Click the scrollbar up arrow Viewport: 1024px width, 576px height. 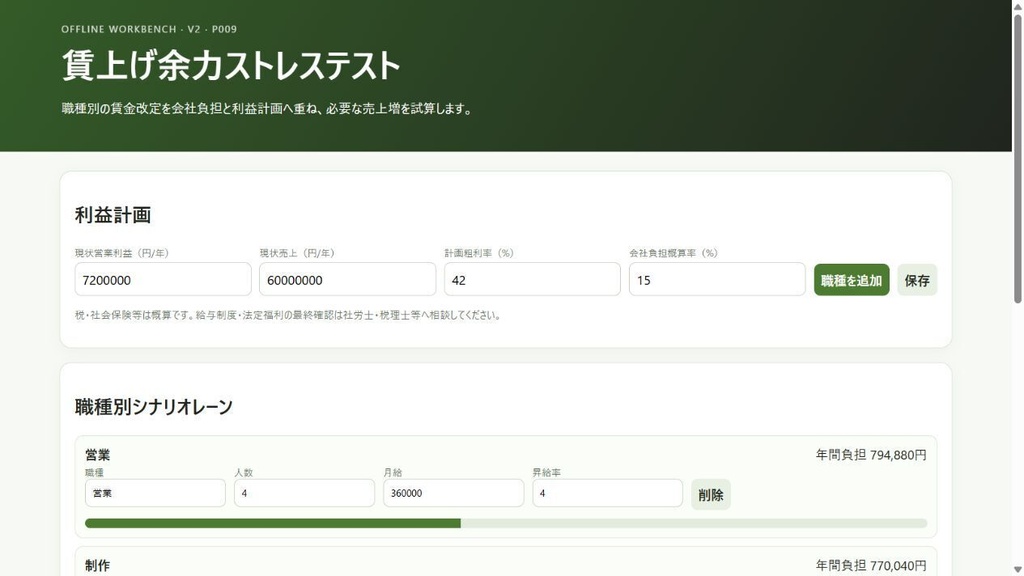coord(1017,6)
